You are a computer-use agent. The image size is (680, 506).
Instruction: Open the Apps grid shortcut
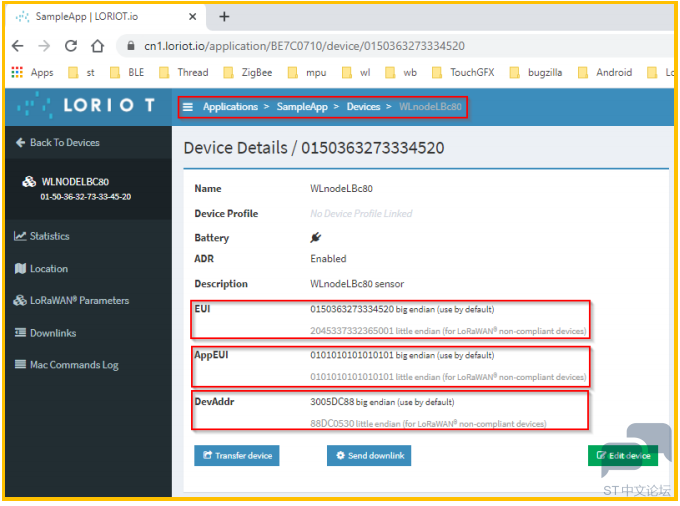pos(33,72)
